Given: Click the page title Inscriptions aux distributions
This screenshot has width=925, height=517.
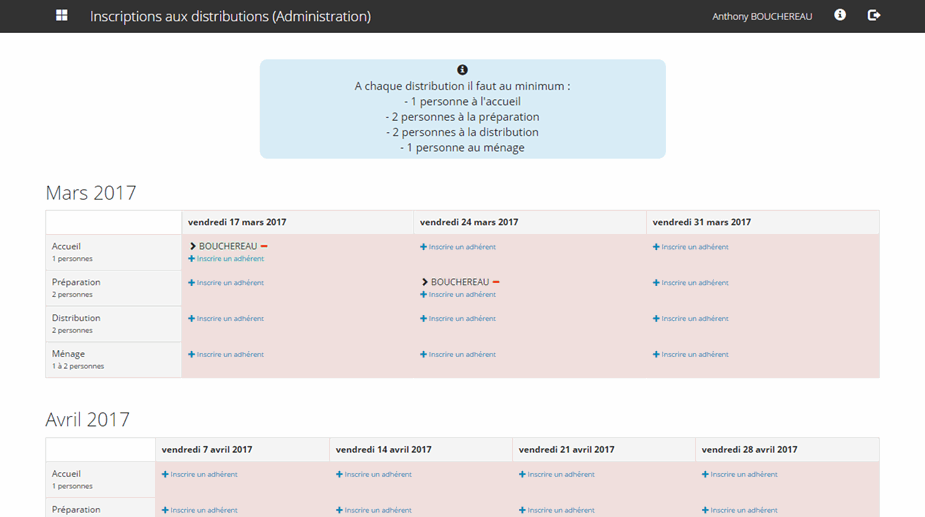Looking at the screenshot, I should 230,17.
